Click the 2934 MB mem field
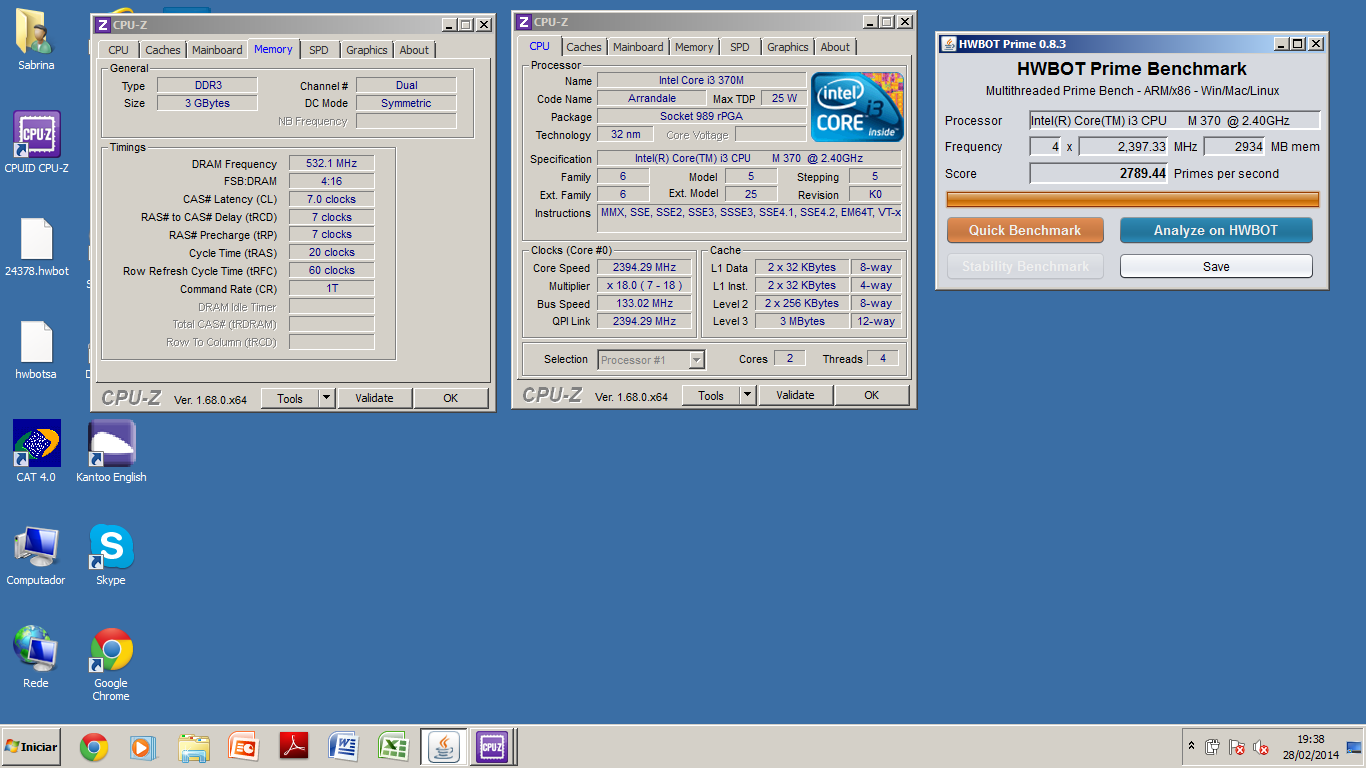 [x=1234, y=147]
